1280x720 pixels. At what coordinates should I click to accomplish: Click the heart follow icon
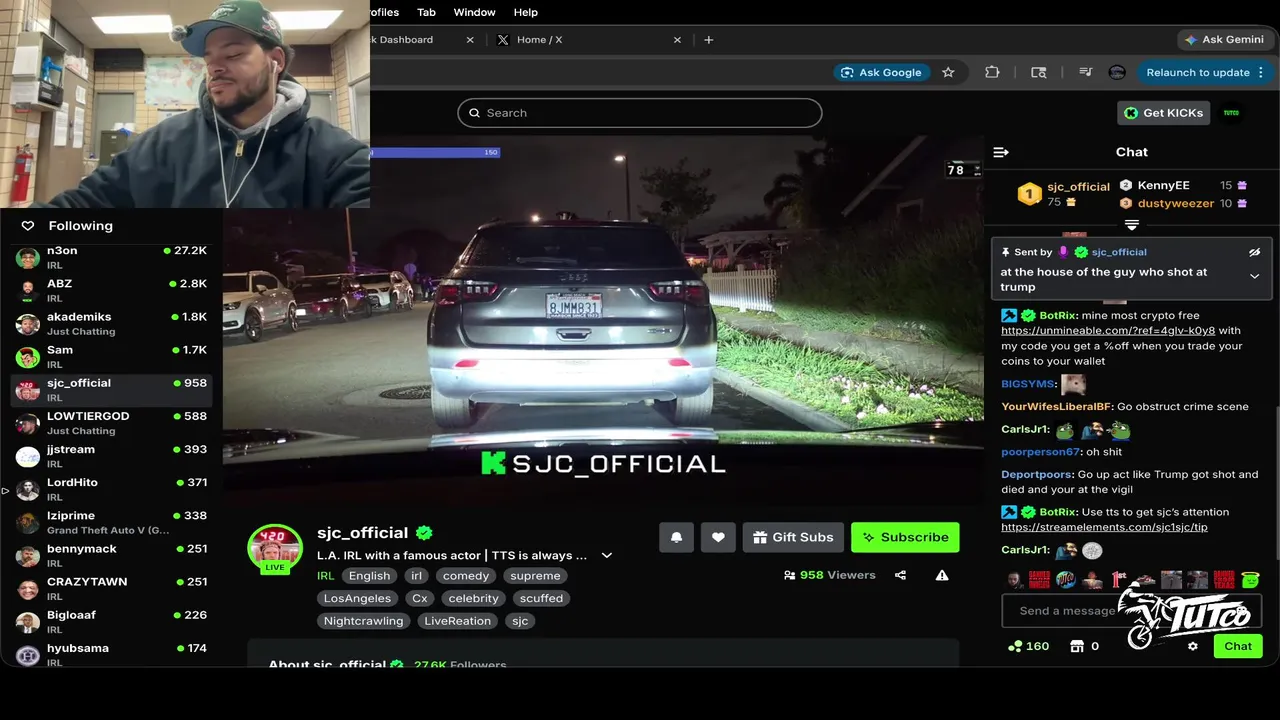[x=718, y=537]
